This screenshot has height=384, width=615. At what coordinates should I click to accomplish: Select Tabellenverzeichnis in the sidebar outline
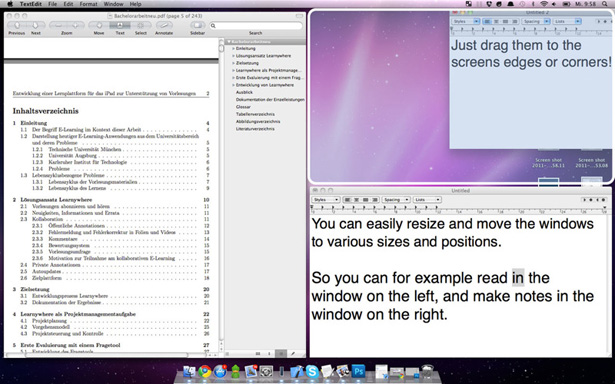coord(255,114)
